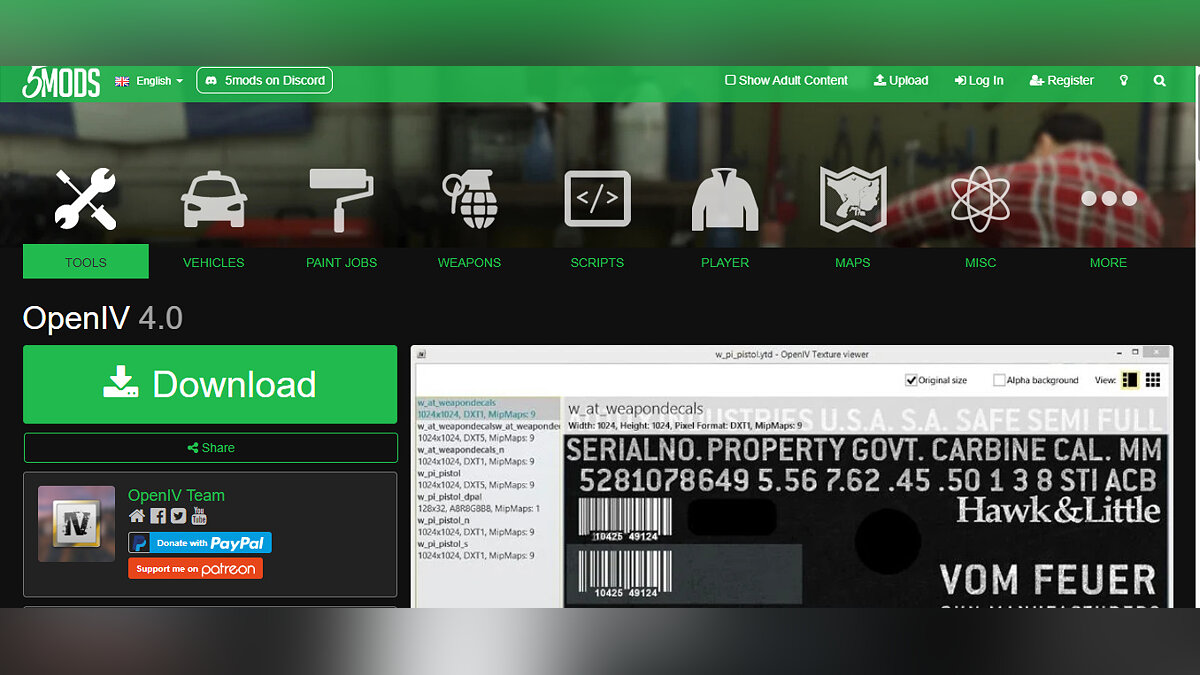This screenshot has width=1200, height=675.
Task: Select the Tools tab
Action: 86,262
